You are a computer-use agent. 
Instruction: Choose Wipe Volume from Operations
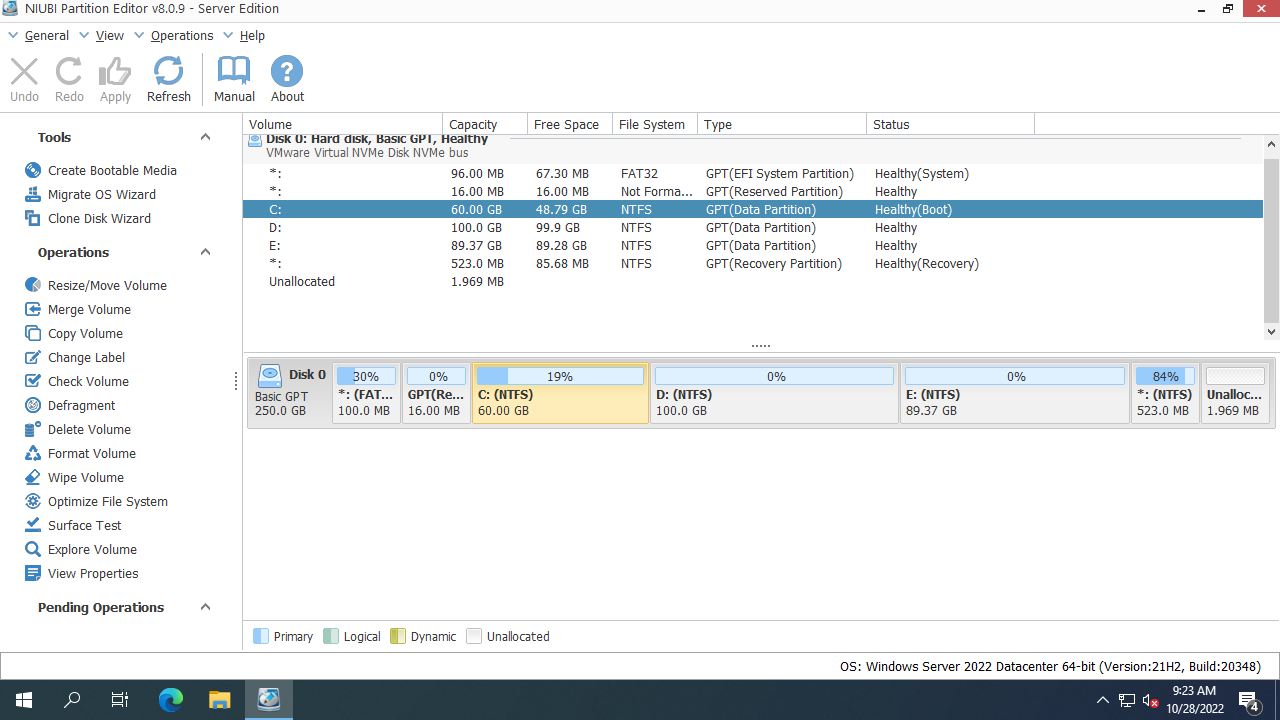(85, 478)
